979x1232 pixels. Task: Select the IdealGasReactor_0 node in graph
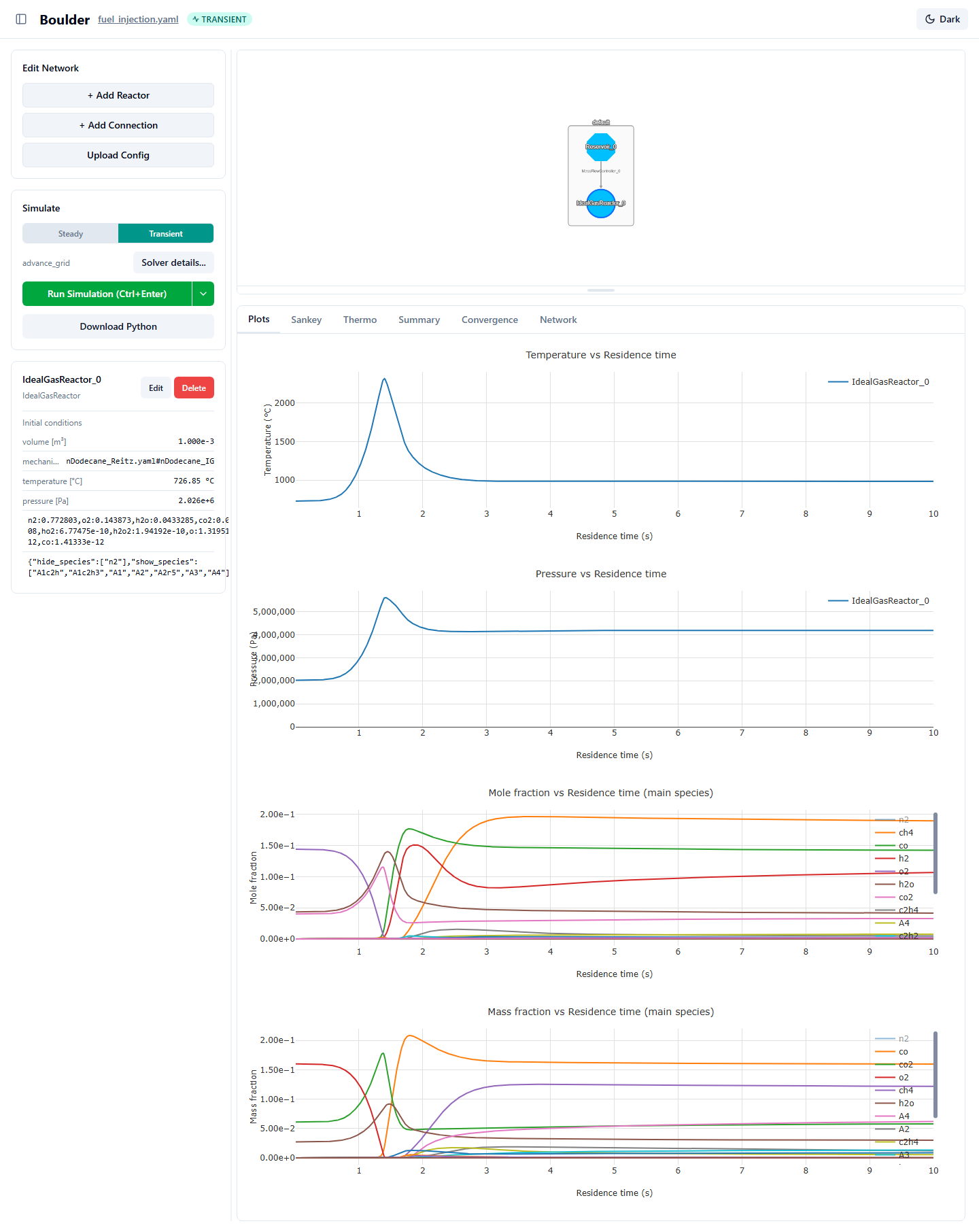tap(601, 203)
